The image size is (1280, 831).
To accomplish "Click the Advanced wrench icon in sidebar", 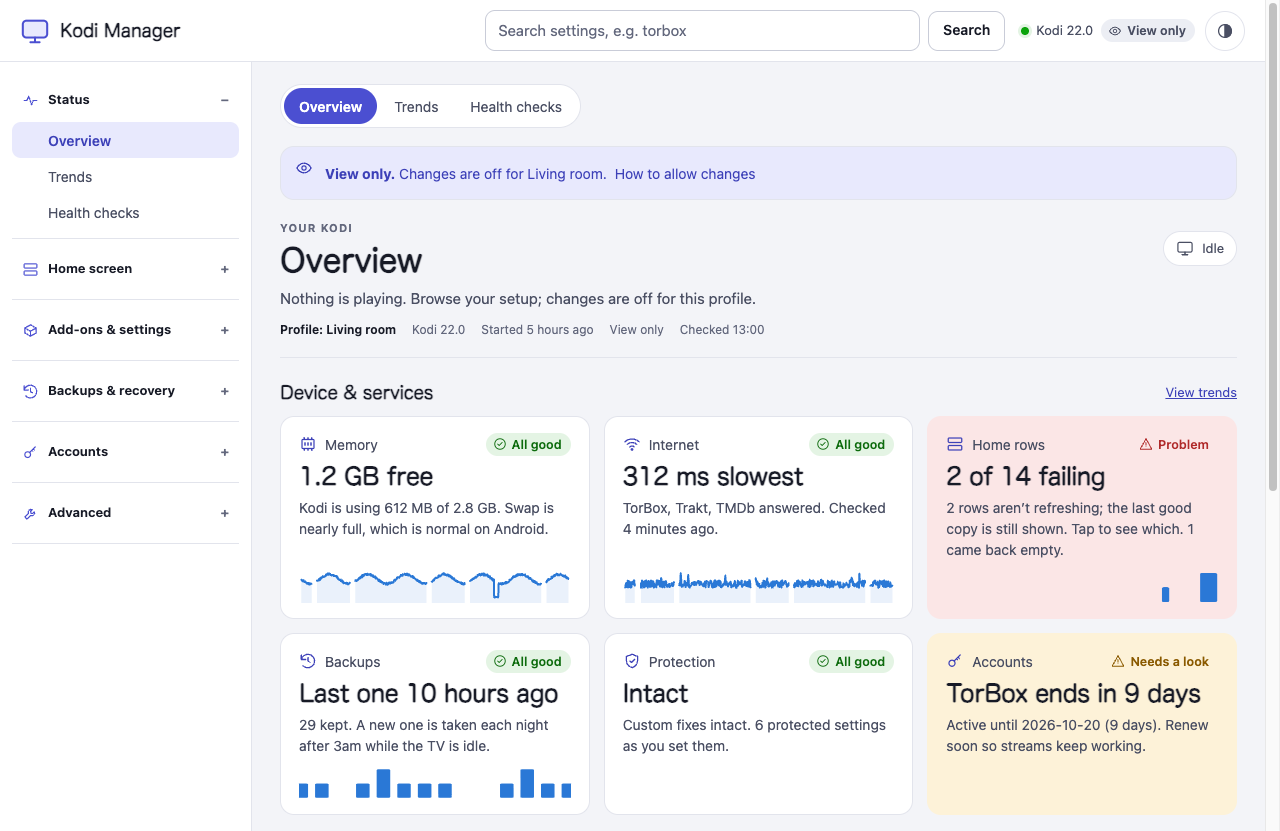I will [x=30, y=513].
